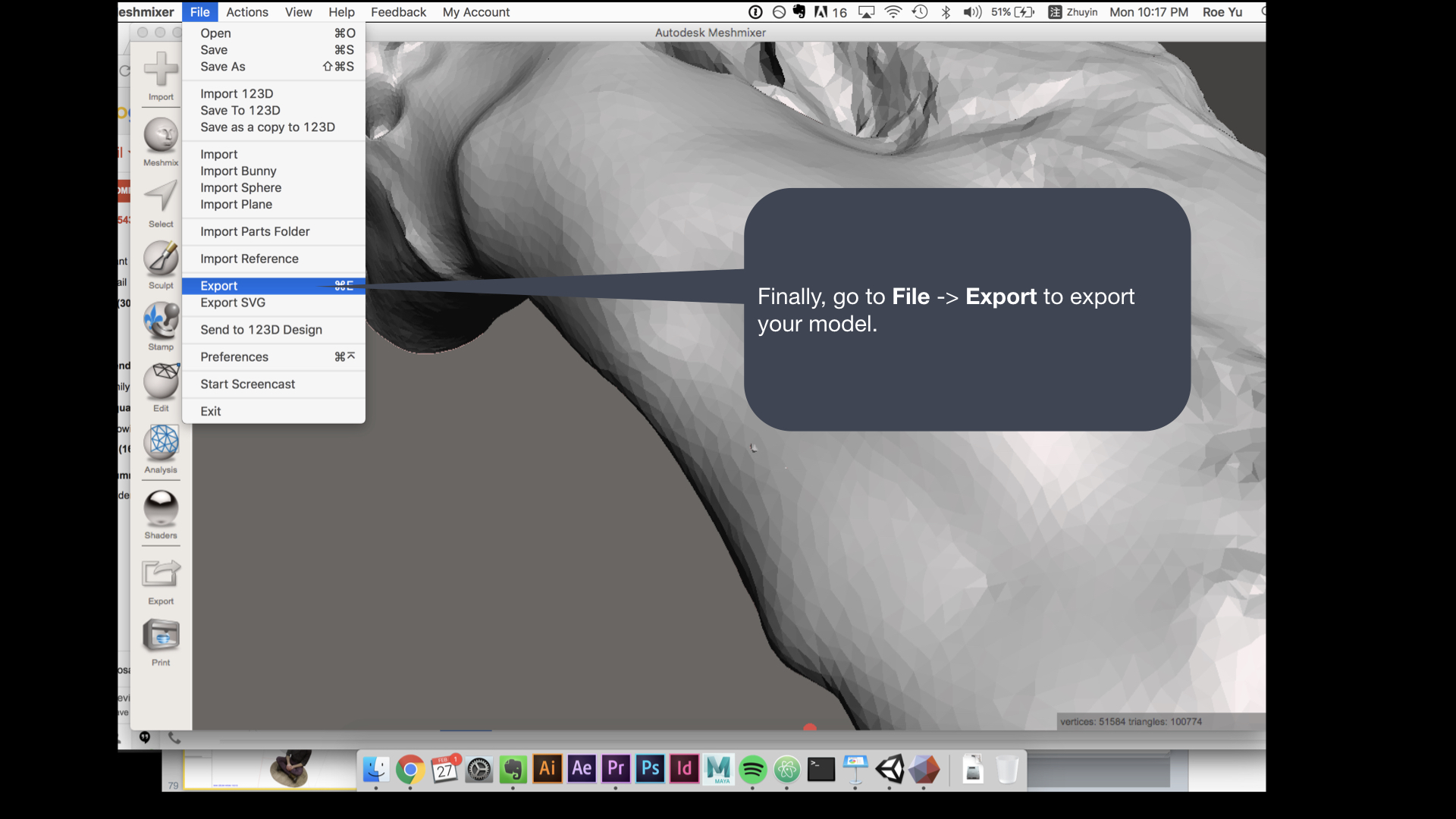Open the Stamp tool

[x=161, y=321]
